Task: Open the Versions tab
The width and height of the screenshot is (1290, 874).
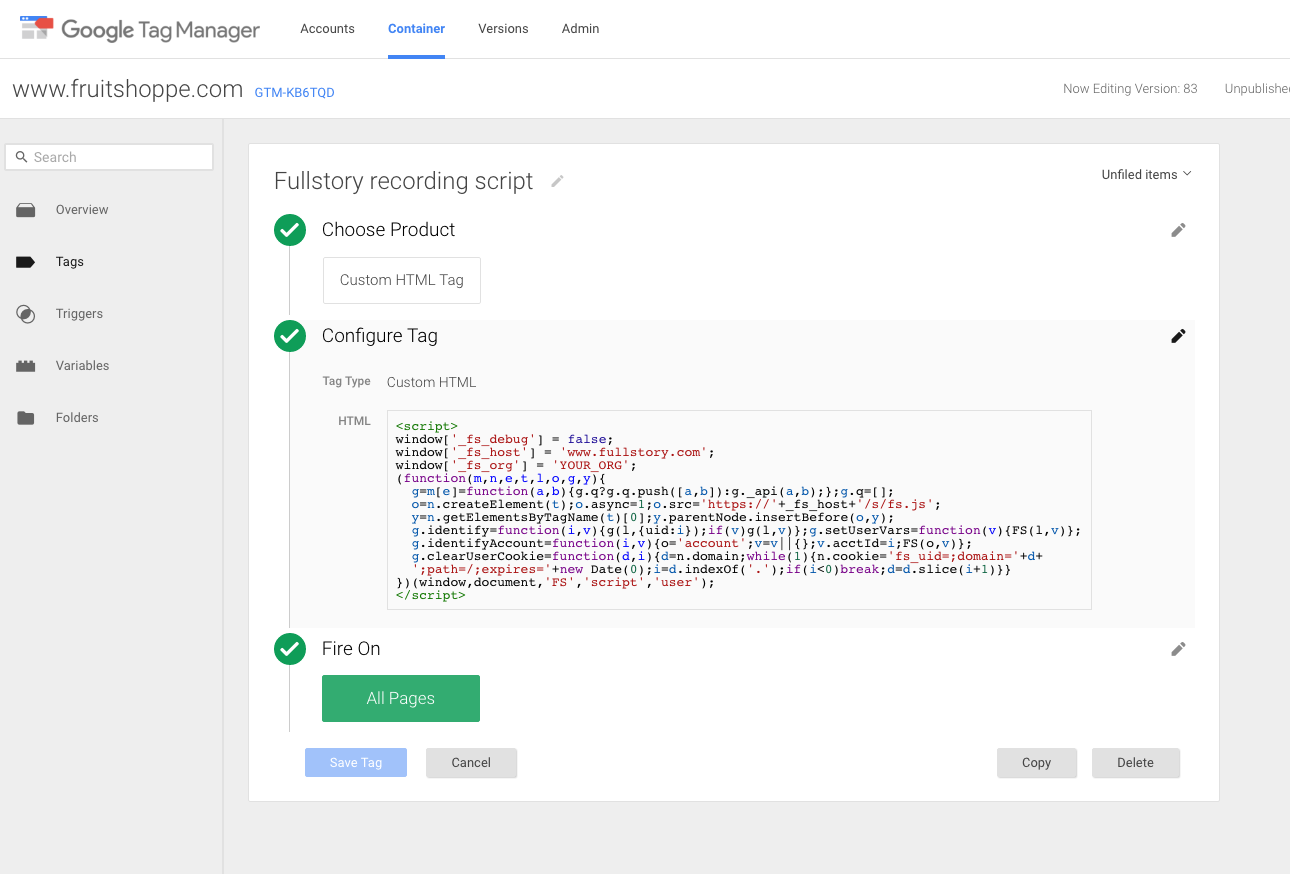Action: pyautogui.click(x=503, y=29)
